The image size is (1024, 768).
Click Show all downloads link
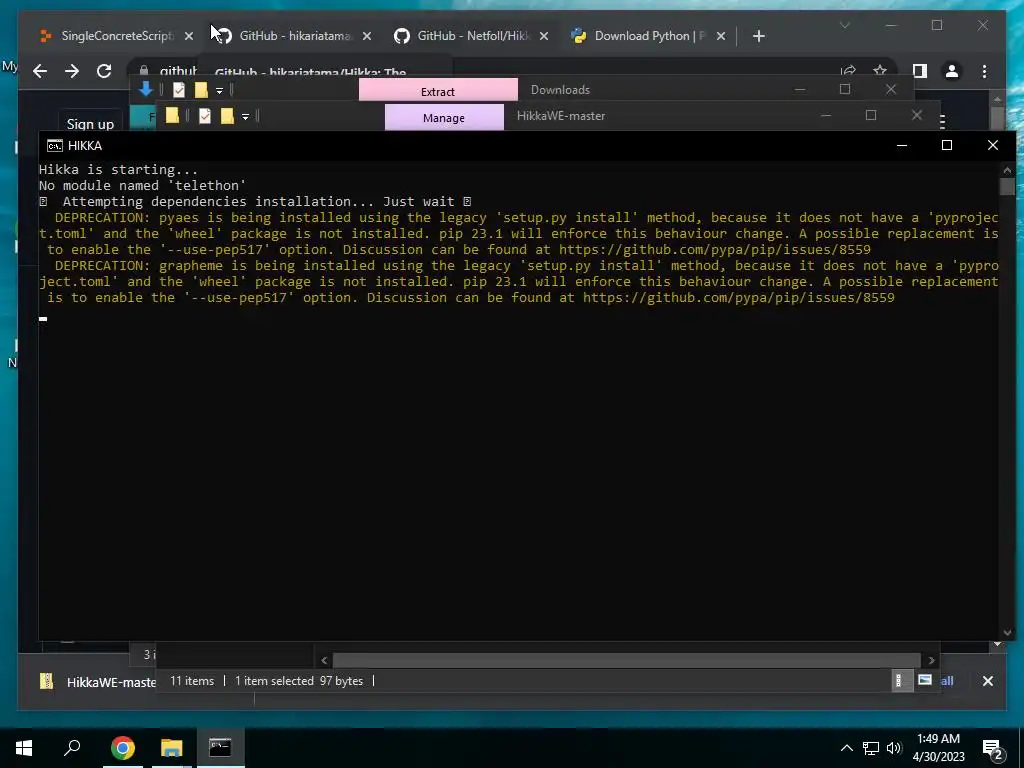[x=946, y=681]
